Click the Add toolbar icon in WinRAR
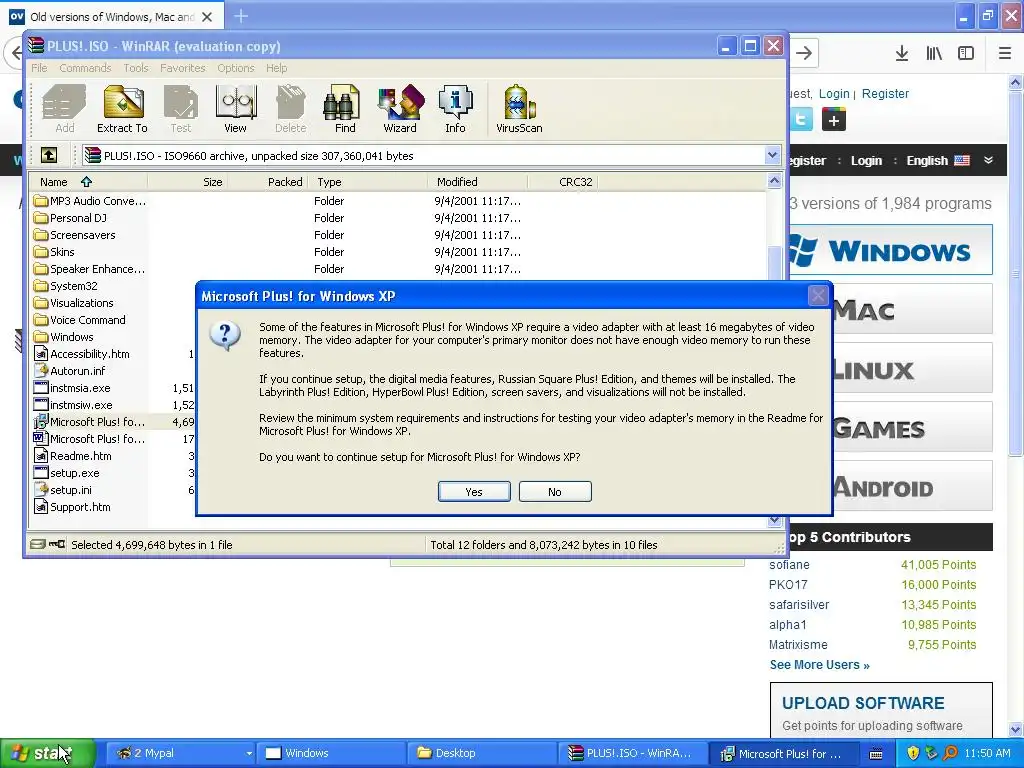The height and width of the screenshot is (768, 1024). [64, 109]
